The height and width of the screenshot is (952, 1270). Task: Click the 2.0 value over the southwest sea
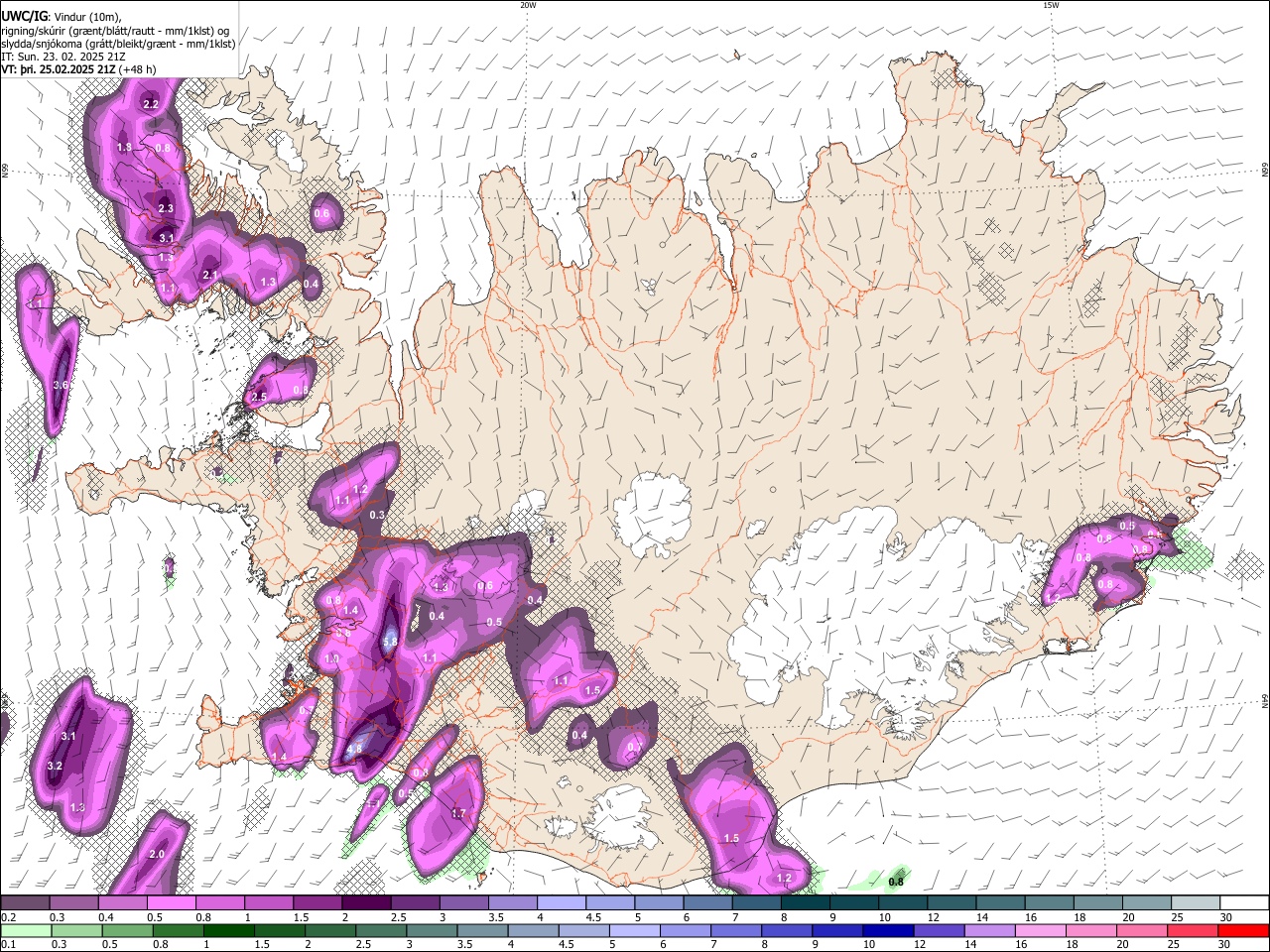click(157, 854)
